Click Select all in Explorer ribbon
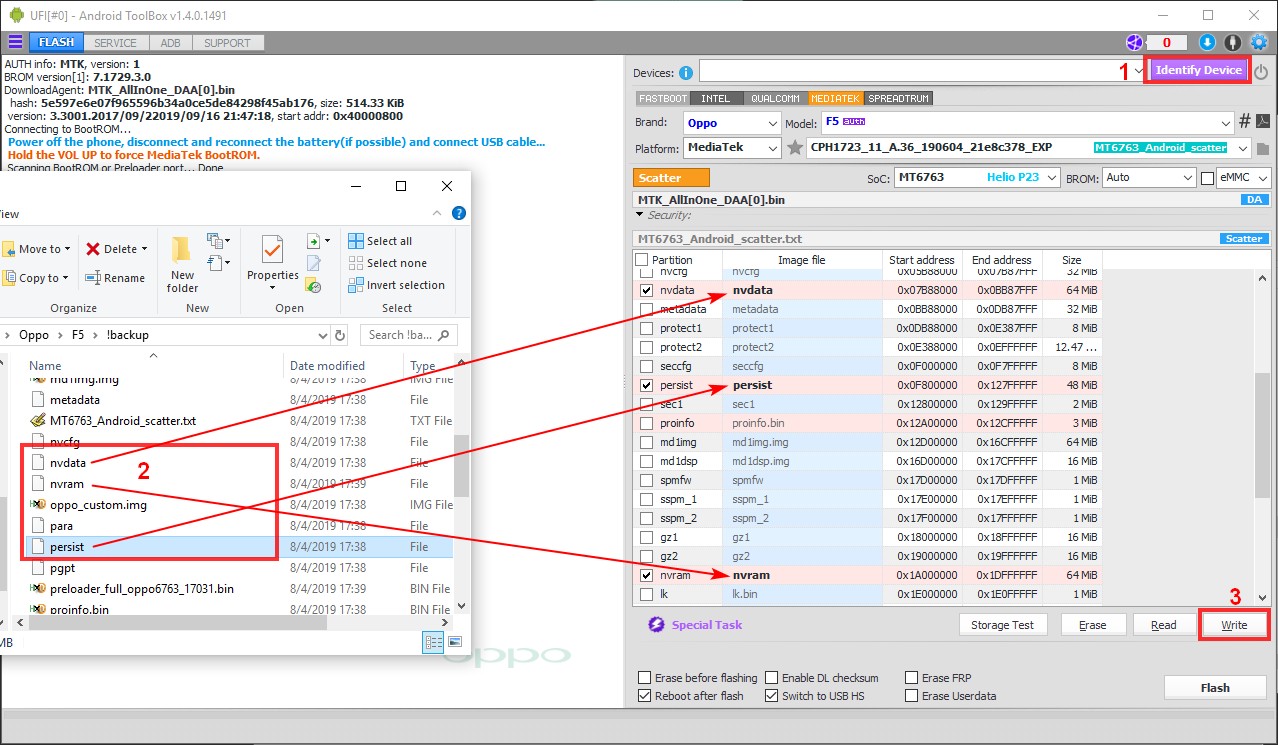The image size is (1278, 745). [x=380, y=241]
